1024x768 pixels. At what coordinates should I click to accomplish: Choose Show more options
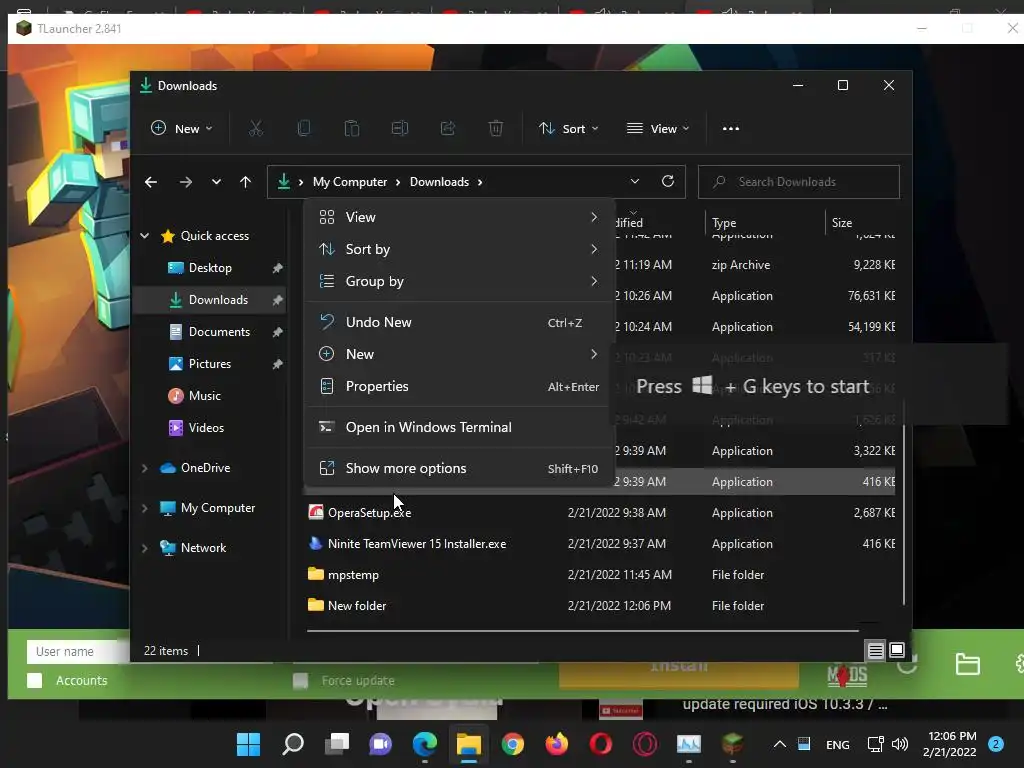(458, 468)
